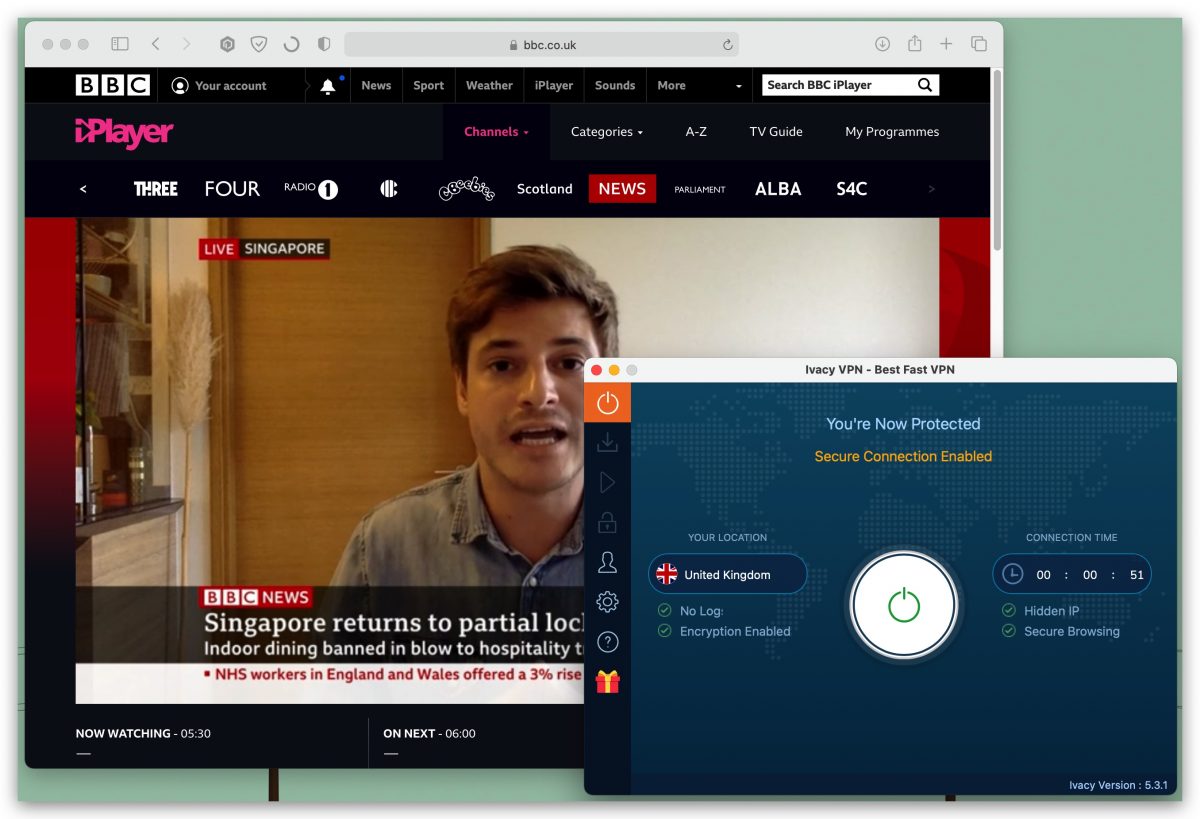Viewport: 1200px width, 819px height.
Task: Open the A-Z programme listing
Action: [696, 132]
